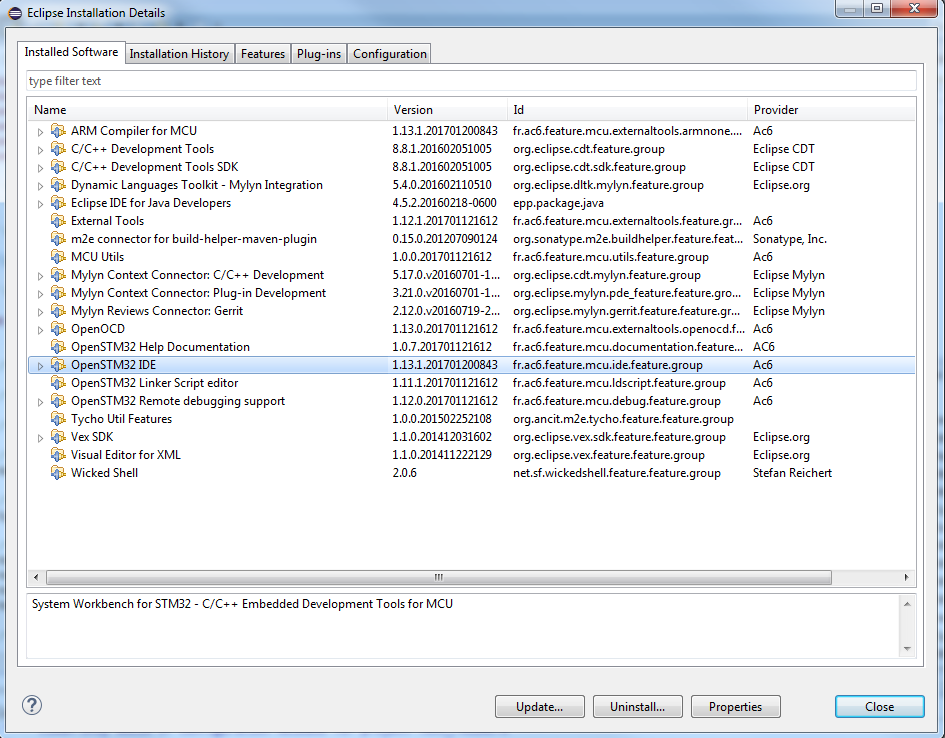Image resolution: width=945 pixels, height=738 pixels.
Task: Click the horizontal scrollbar left arrow
Action: 36,577
